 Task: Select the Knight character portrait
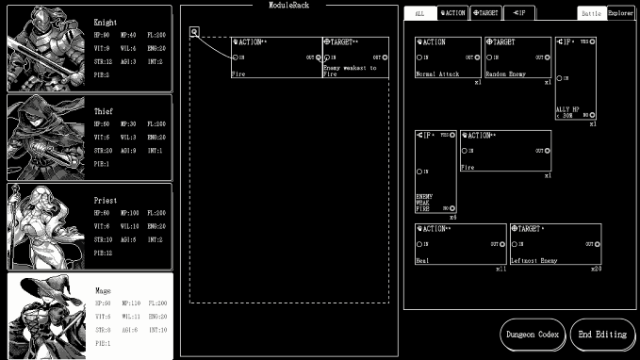tap(47, 48)
